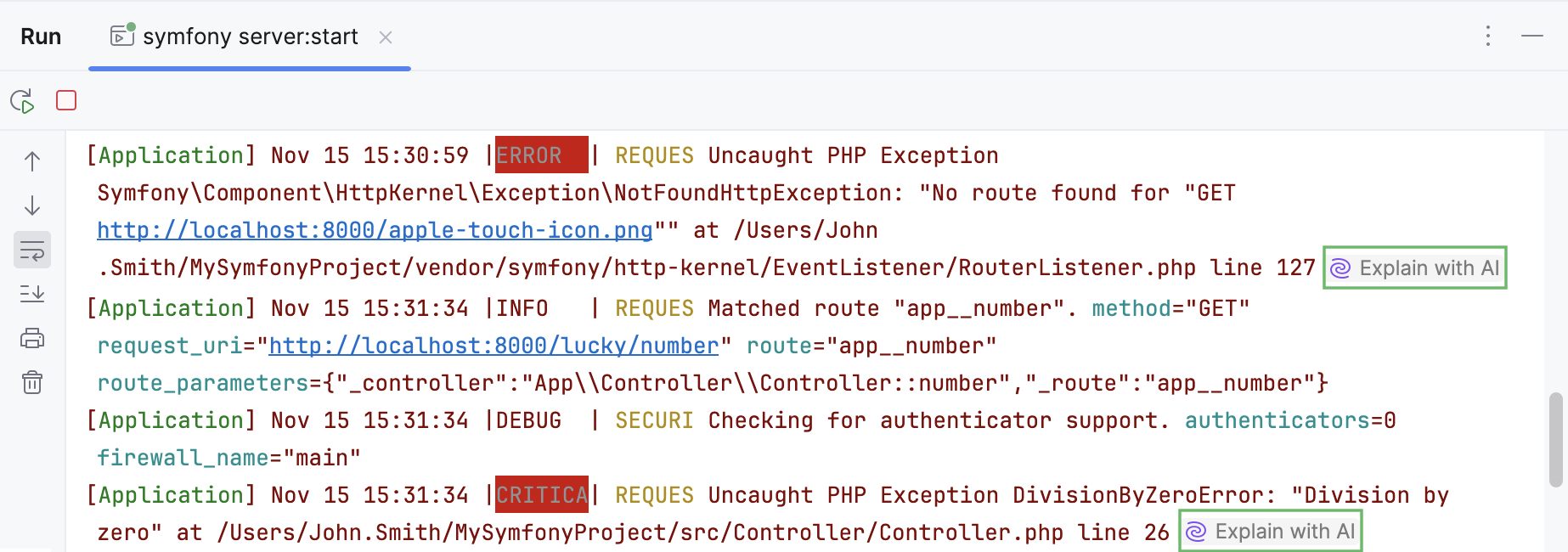The width and height of the screenshot is (1568, 552).
Task: Open the localhost lucky/number link
Action: (x=494, y=346)
